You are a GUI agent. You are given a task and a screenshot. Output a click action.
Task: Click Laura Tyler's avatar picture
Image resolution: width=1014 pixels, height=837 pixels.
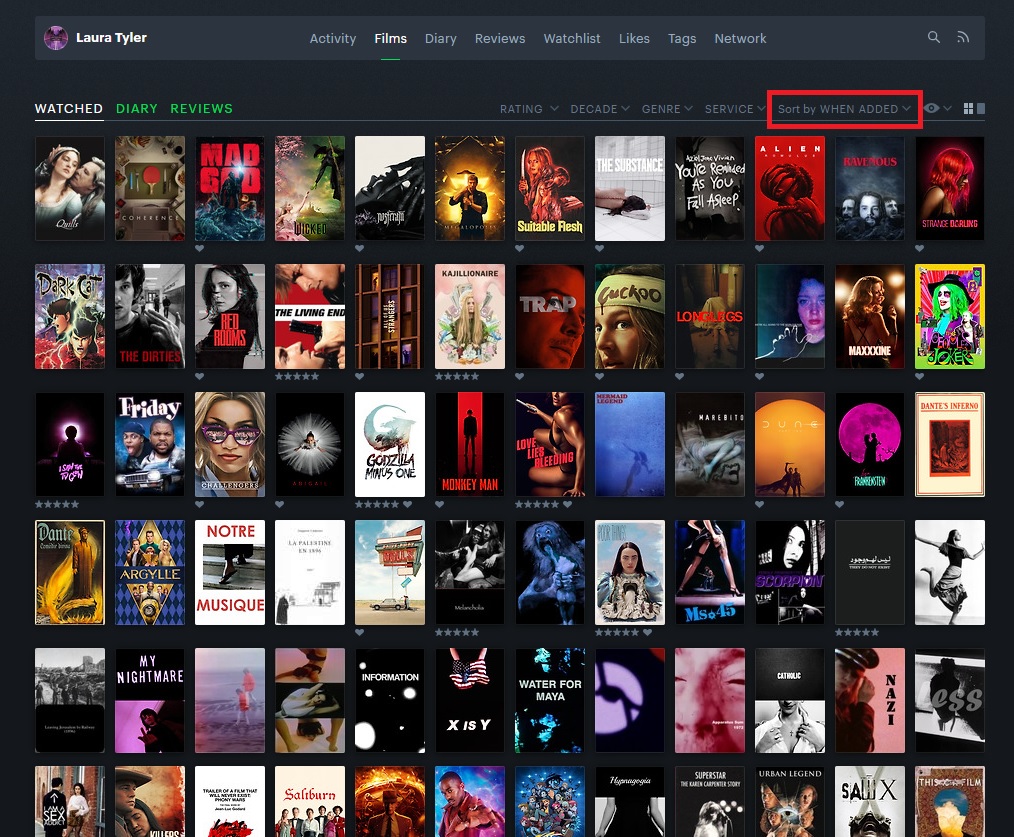coord(56,38)
